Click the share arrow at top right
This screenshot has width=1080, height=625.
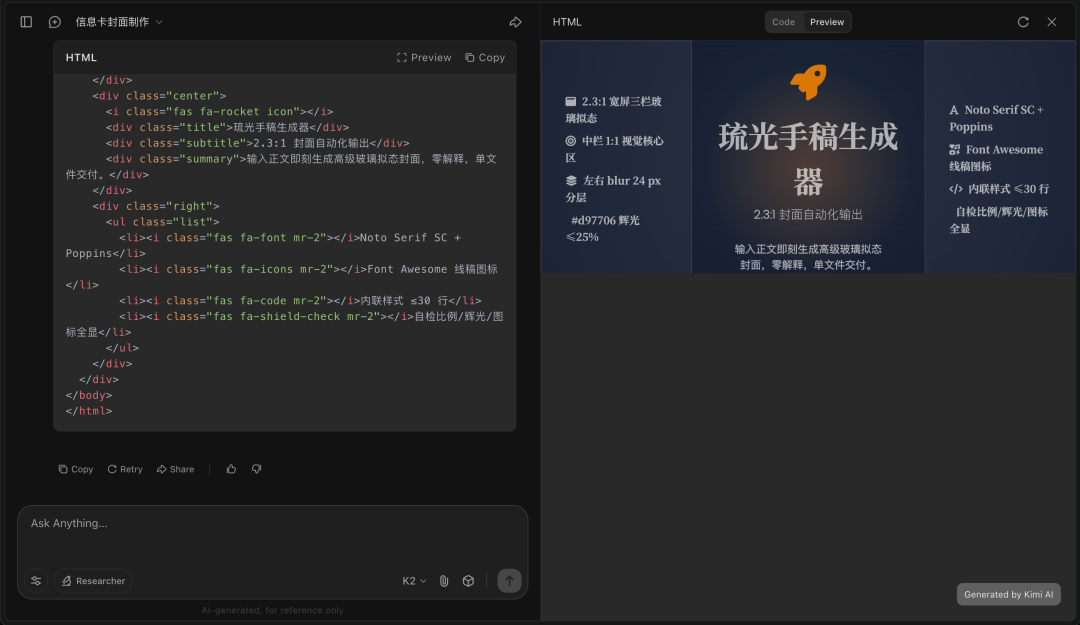(x=515, y=21)
